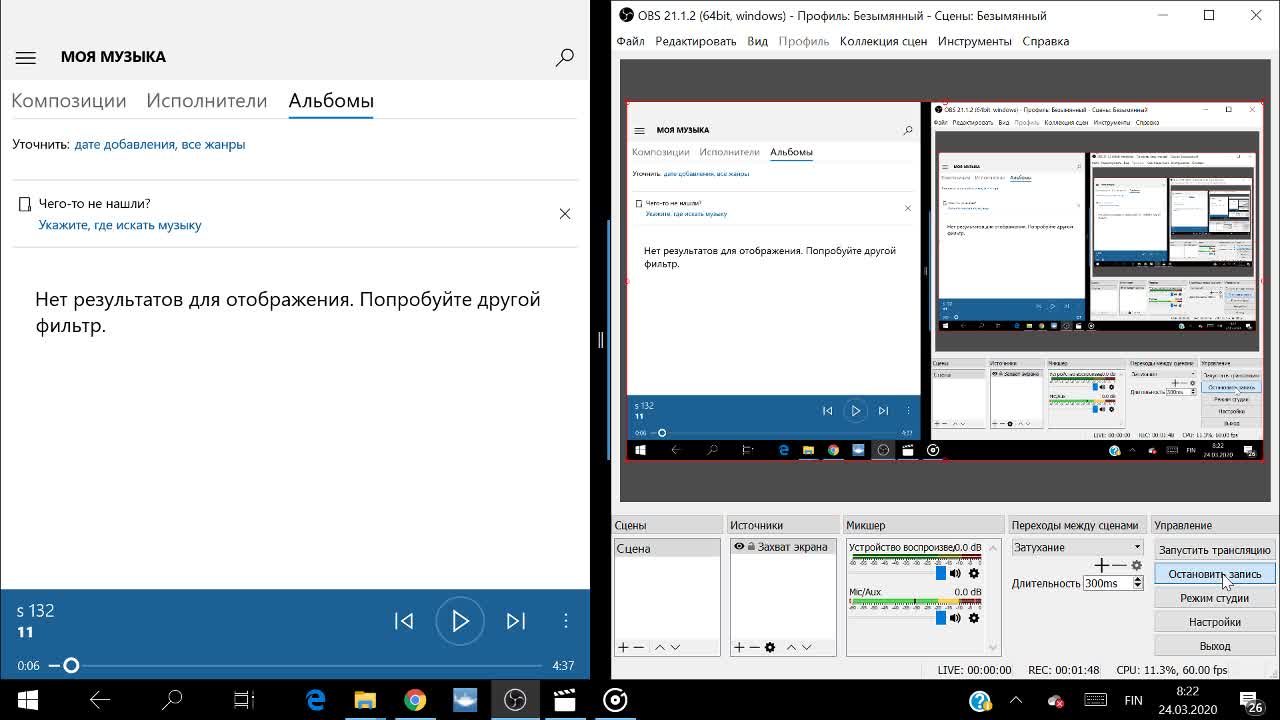Open Task View on taskbar
The image size is (1280, 720).
click(244, 700)
